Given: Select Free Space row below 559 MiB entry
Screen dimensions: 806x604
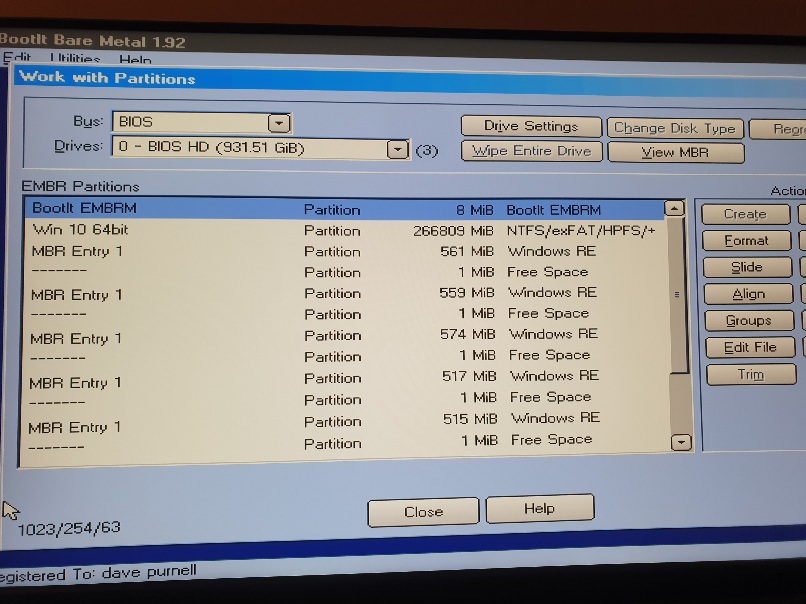Looking at the screenshot, I should (x=345, y=314).
